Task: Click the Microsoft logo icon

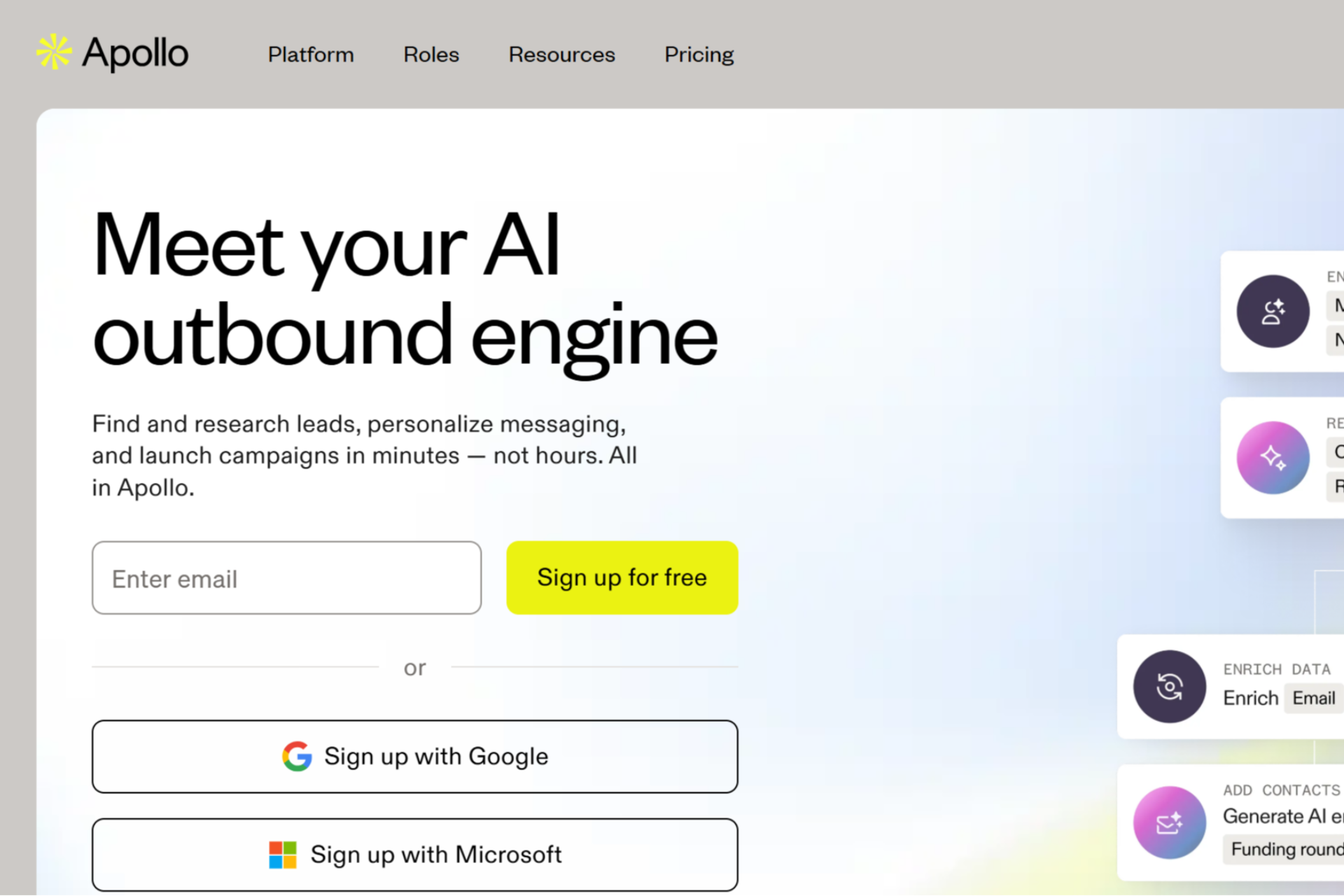Action: (x=283, y=855)
